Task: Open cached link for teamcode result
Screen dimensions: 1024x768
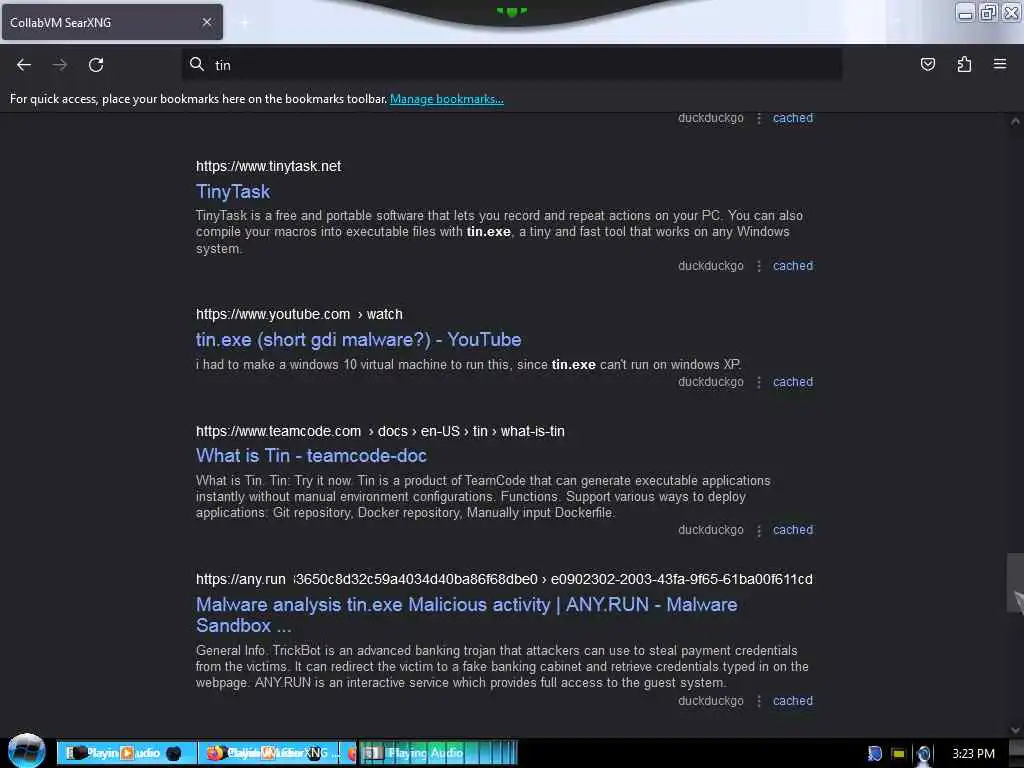Action: [x=793, y=530]
